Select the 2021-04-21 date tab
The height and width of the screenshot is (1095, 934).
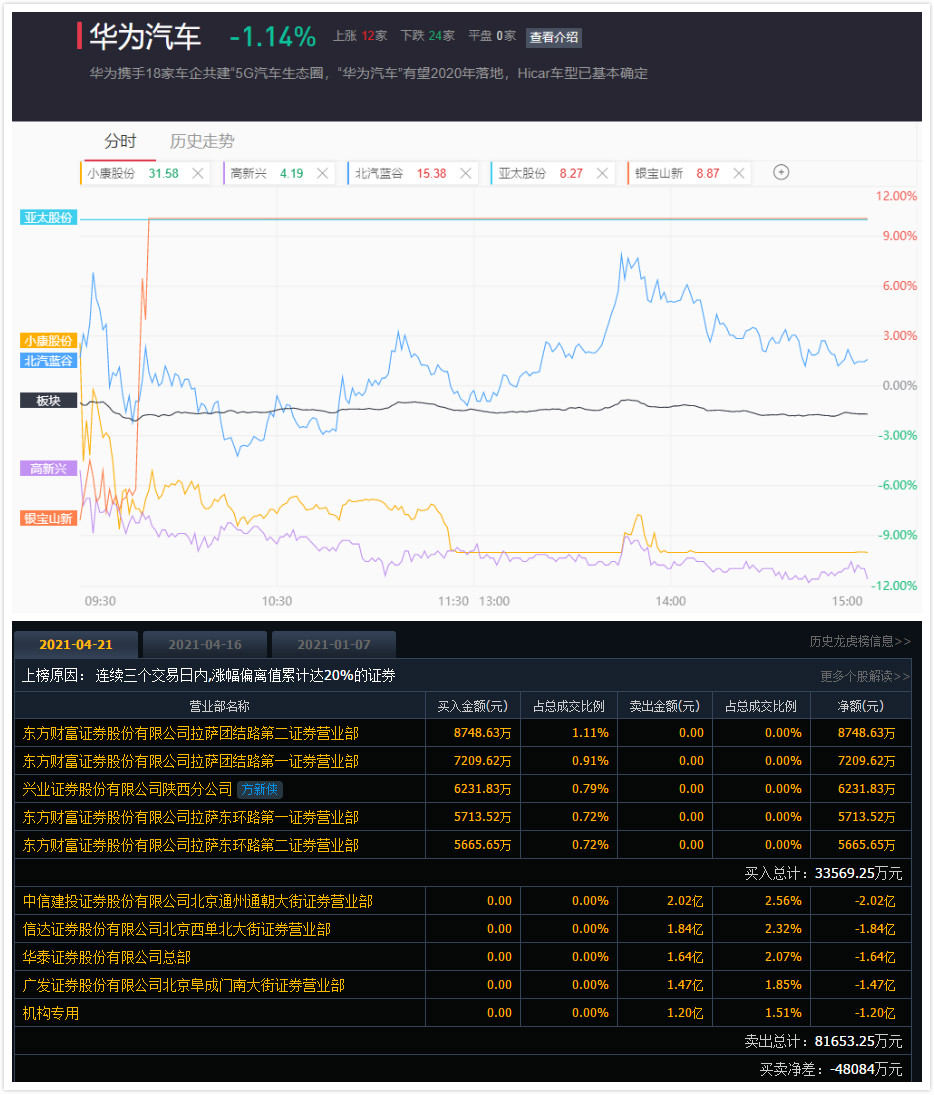point(76,645)
